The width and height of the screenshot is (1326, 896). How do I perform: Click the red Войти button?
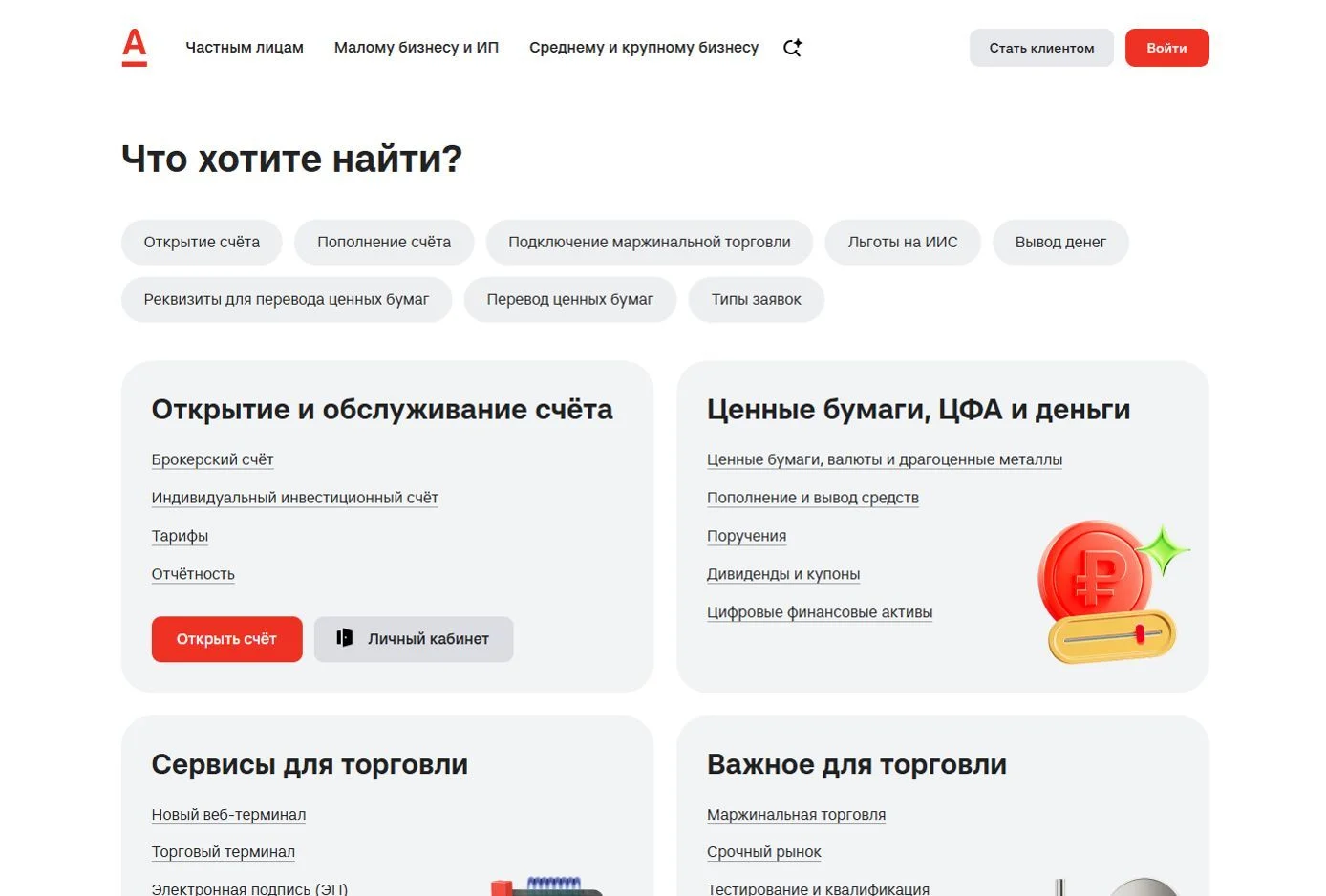point(1166,48)
